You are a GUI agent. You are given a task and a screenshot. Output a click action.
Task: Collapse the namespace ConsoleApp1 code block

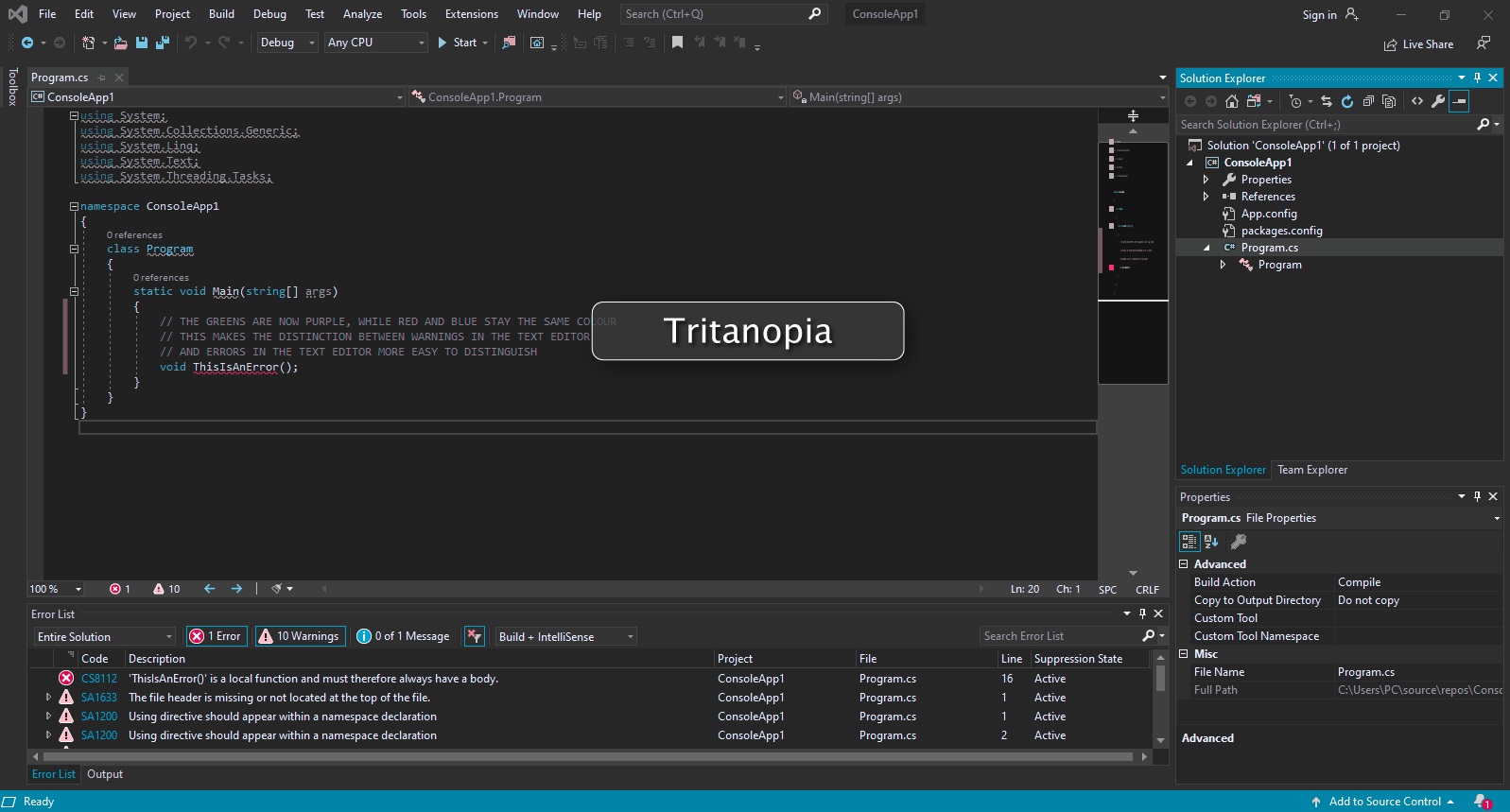coord(74,206)
